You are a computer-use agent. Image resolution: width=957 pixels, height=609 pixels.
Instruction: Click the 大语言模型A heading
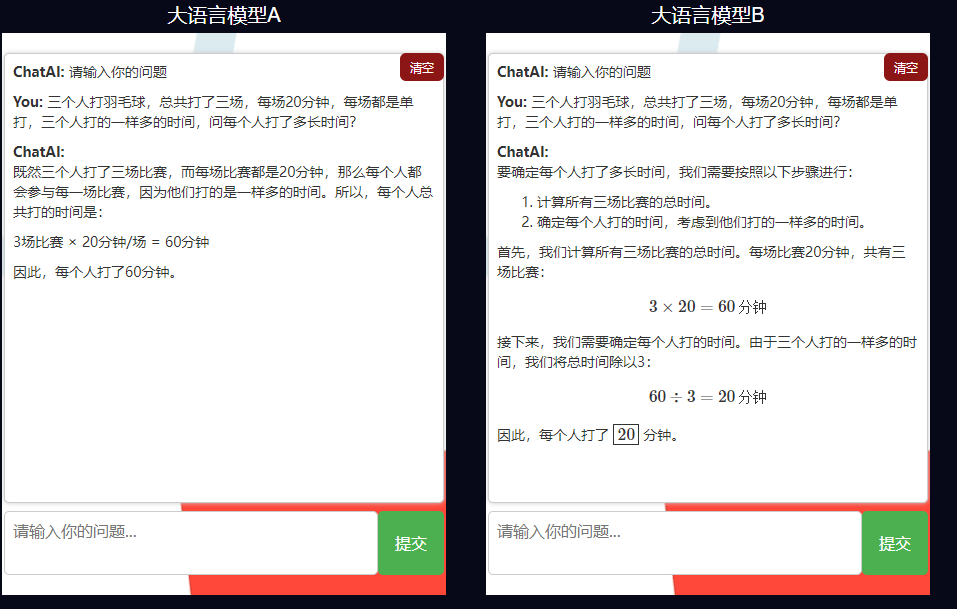[x=223, y=15]
